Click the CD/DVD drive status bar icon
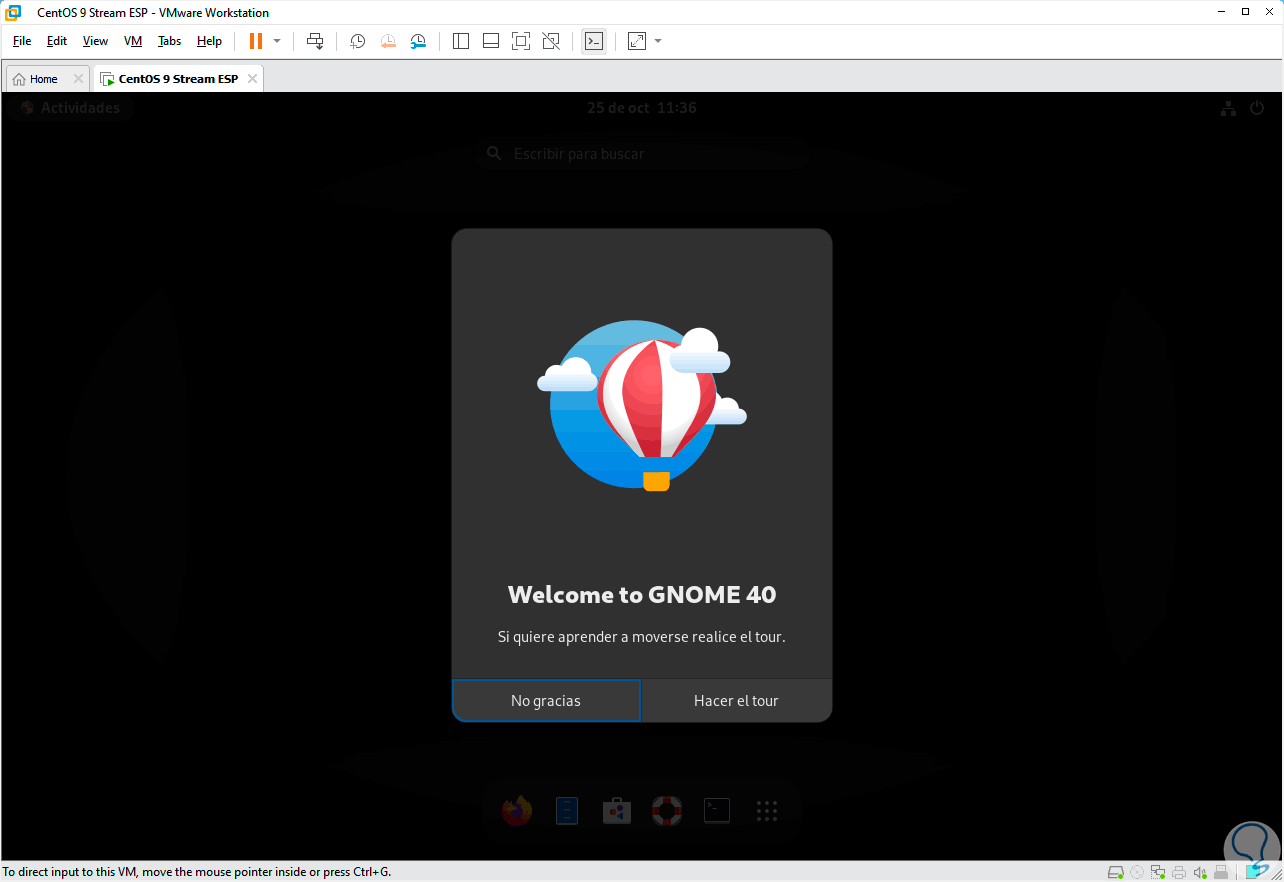Viewport: 1284px width, 882px height. (1137, 872)
